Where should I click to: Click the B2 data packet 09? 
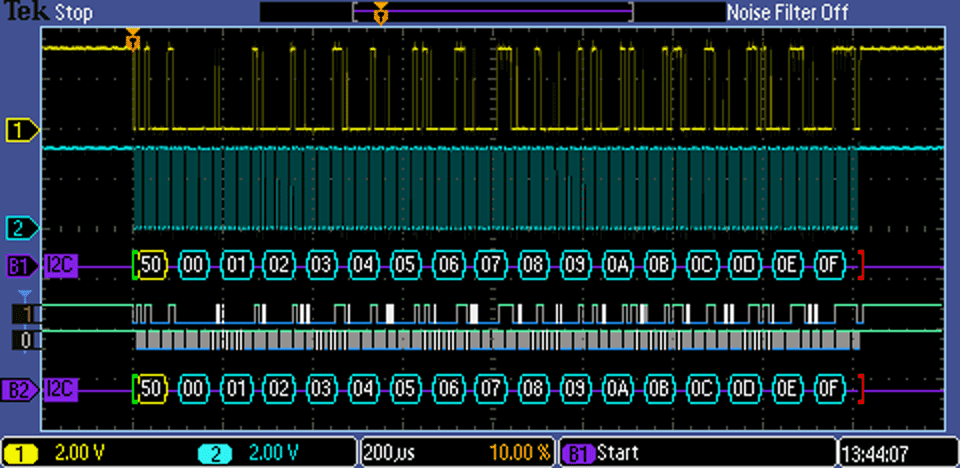coord(576,388)
